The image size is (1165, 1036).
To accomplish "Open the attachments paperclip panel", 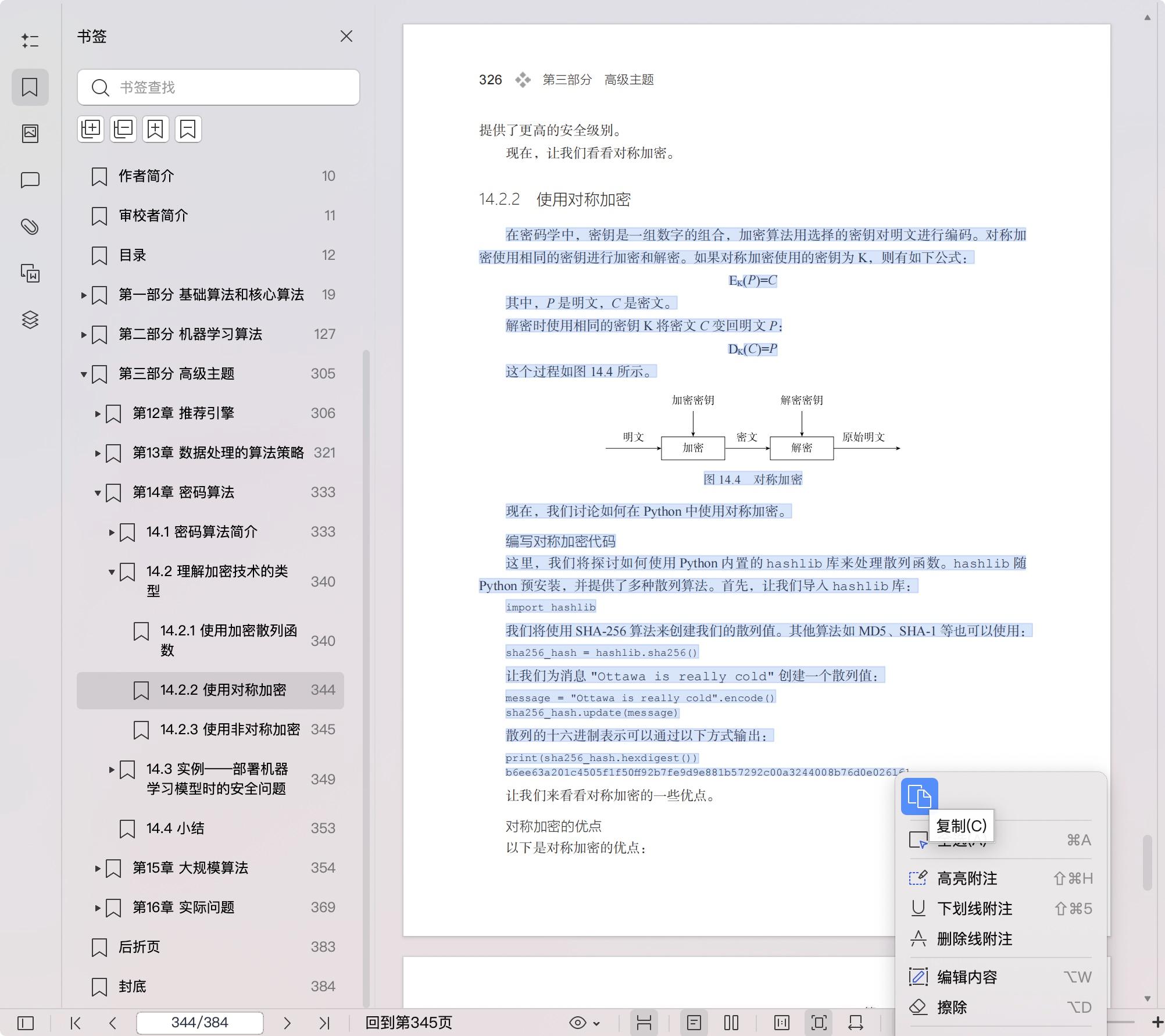I will coord(30,227).
